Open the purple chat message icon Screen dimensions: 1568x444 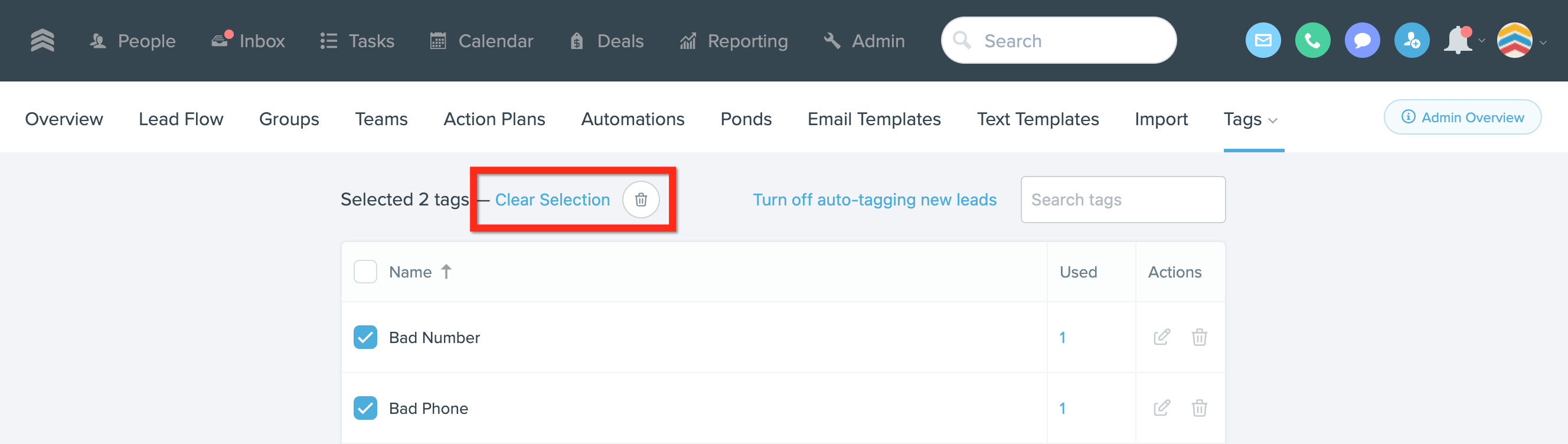coord(1361,41)
